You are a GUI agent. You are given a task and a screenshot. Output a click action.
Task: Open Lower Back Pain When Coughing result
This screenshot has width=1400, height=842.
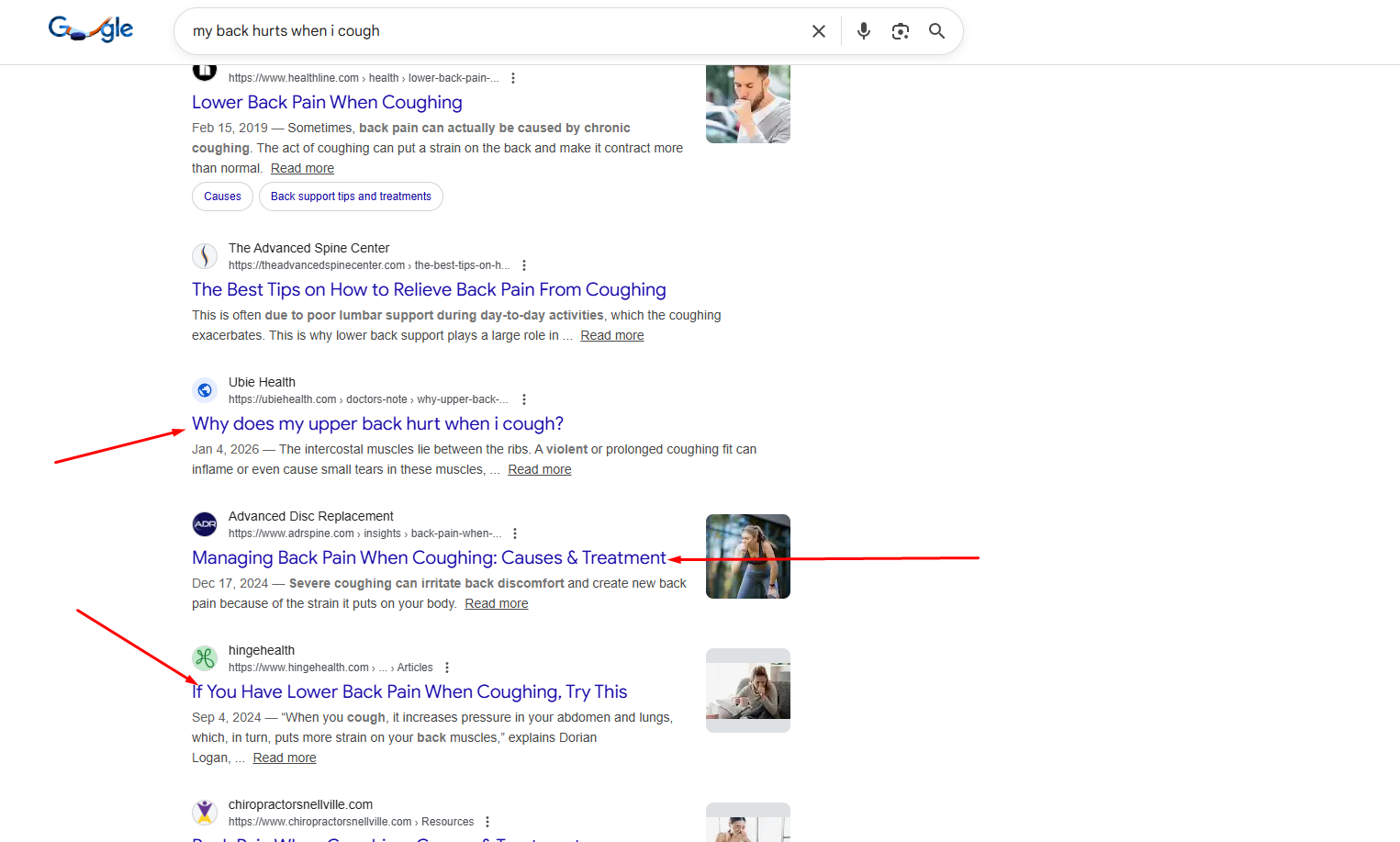(x=327, y=102)
